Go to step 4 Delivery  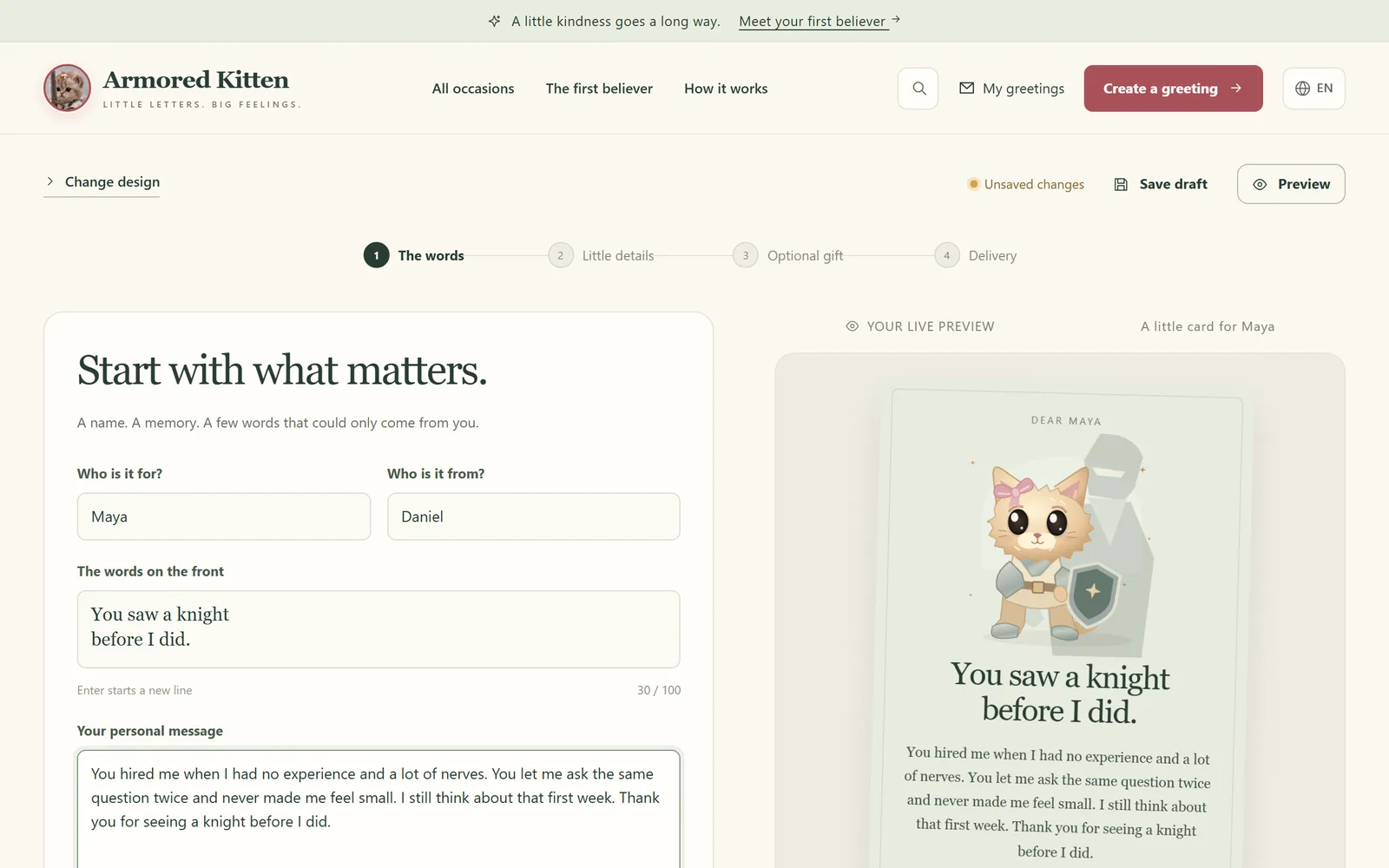976,255
